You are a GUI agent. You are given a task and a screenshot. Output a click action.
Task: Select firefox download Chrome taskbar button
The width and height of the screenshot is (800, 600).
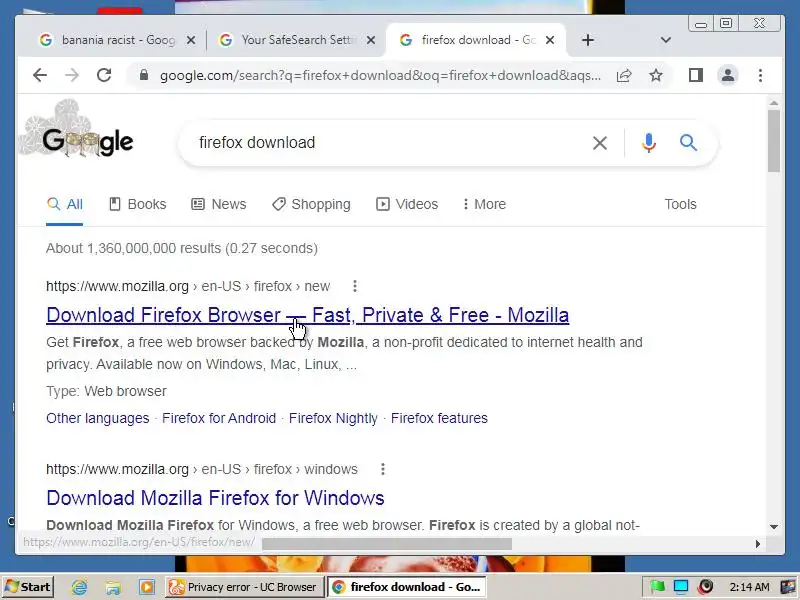406,587
